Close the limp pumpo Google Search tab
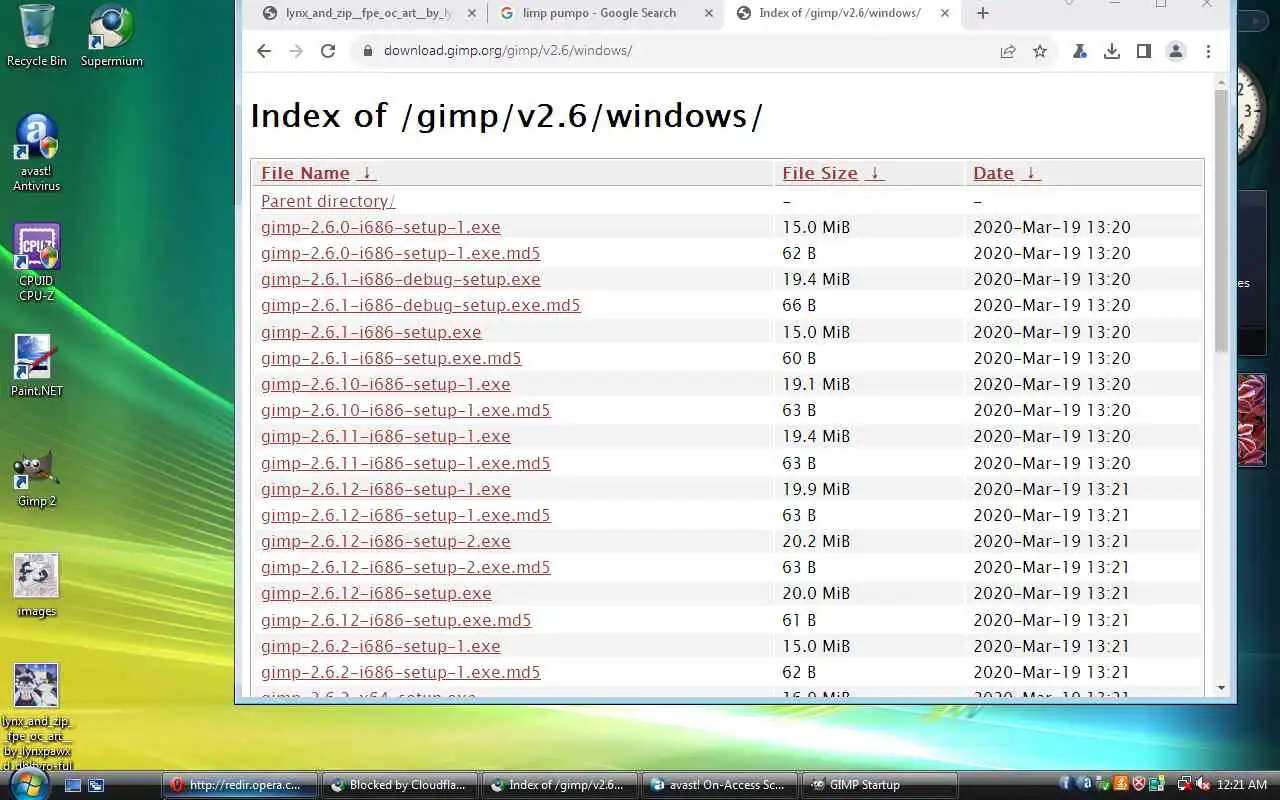This screenshot has height=800, width=1280. 709,13
